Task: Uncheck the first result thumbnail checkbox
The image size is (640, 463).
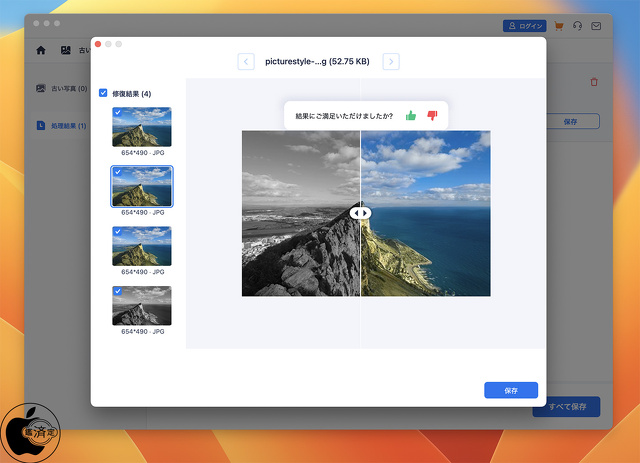Action: [x=118, y=112]
